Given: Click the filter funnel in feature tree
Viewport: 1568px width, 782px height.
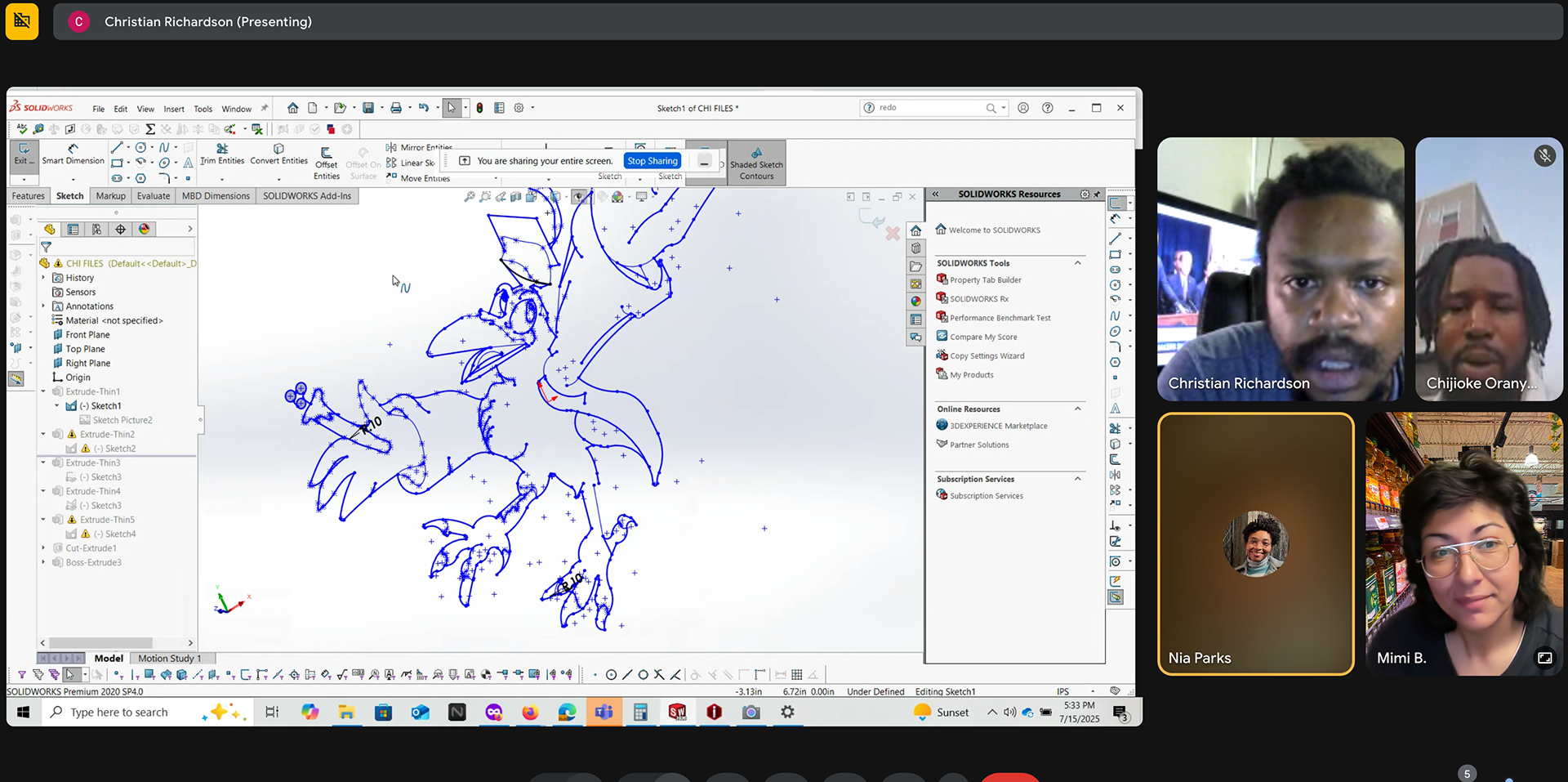Looking at the screenshot, I should click(47, 247).
